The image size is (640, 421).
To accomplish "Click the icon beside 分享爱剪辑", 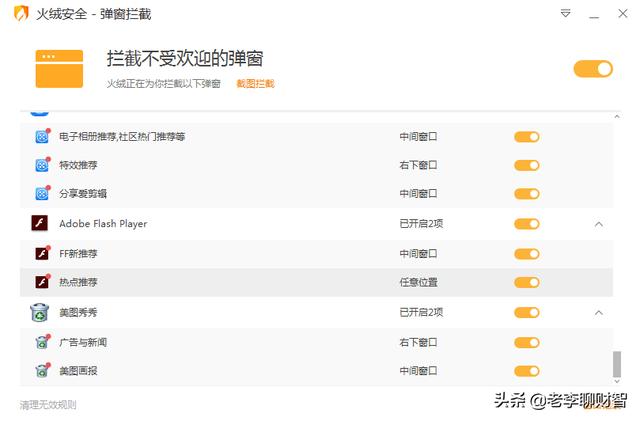I will point(42,194).
